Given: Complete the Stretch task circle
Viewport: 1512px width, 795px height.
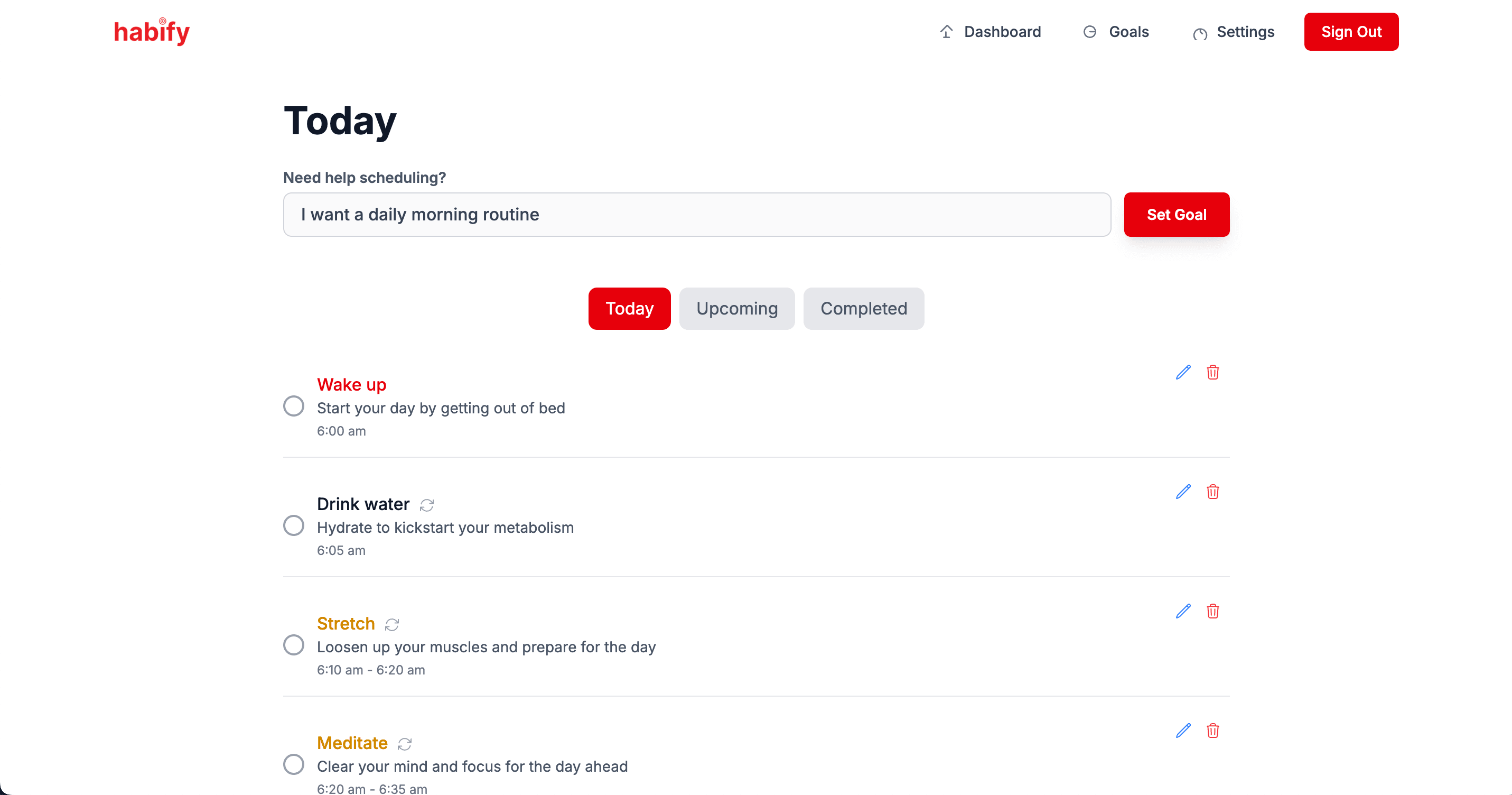Looking at the screenshot, I should point(294,645).
